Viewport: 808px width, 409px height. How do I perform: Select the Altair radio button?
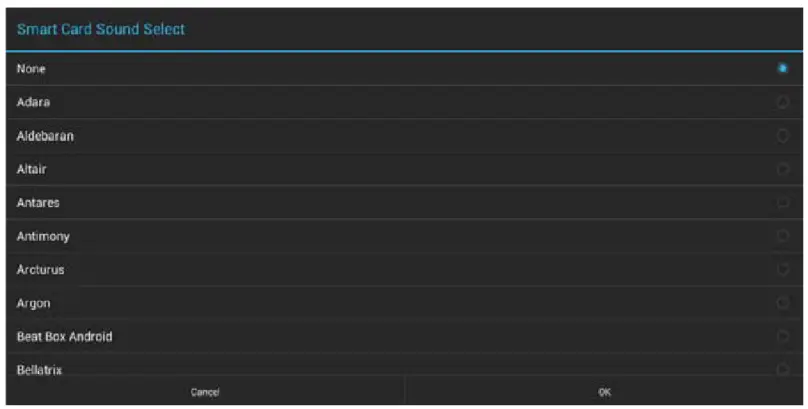click(782, 169)
